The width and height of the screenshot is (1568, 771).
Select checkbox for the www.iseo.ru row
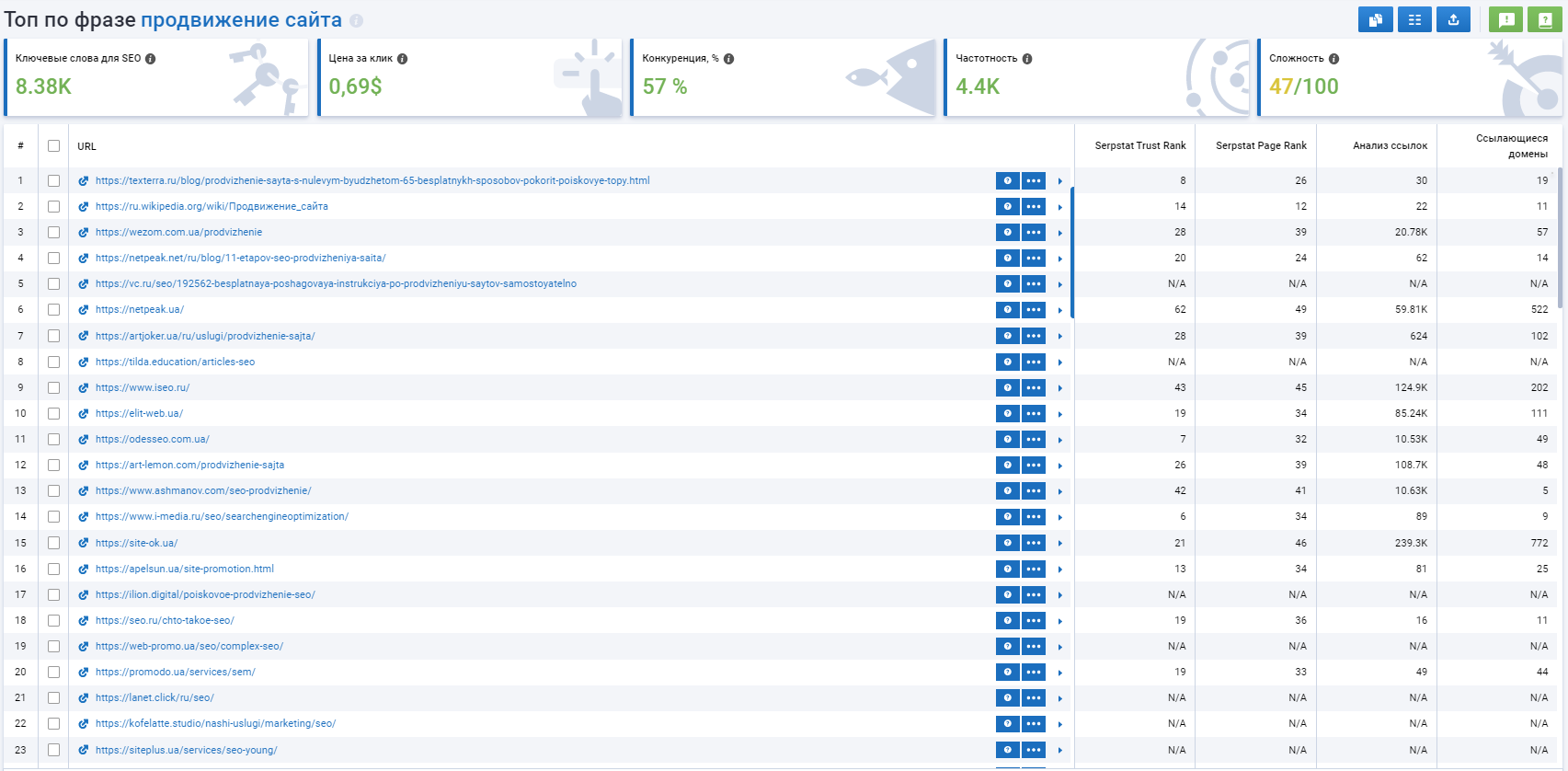coord(53,388)
